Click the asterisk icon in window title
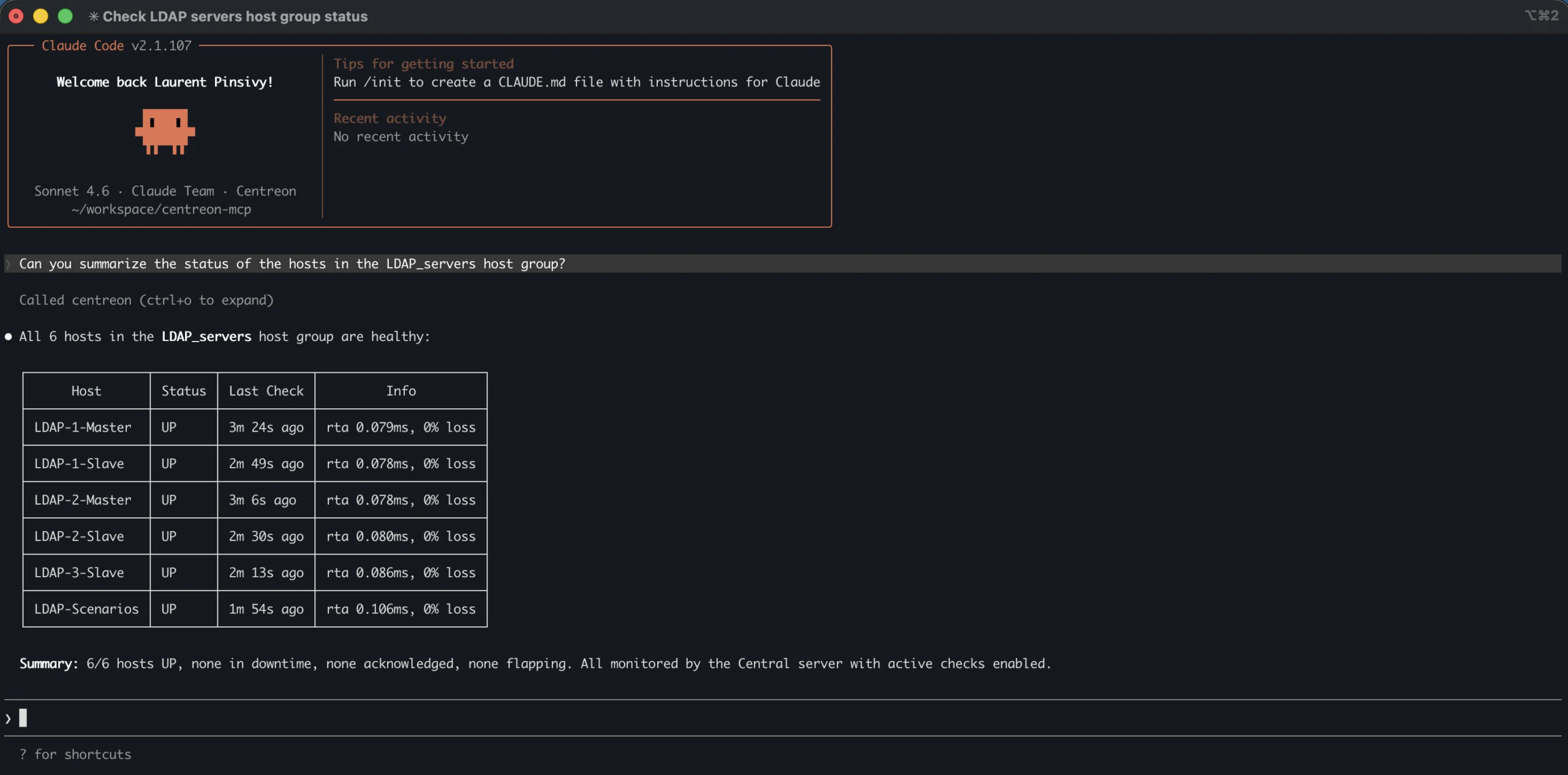The height and width of the screenshot is (775, 1568). click(x=94, y=17)
